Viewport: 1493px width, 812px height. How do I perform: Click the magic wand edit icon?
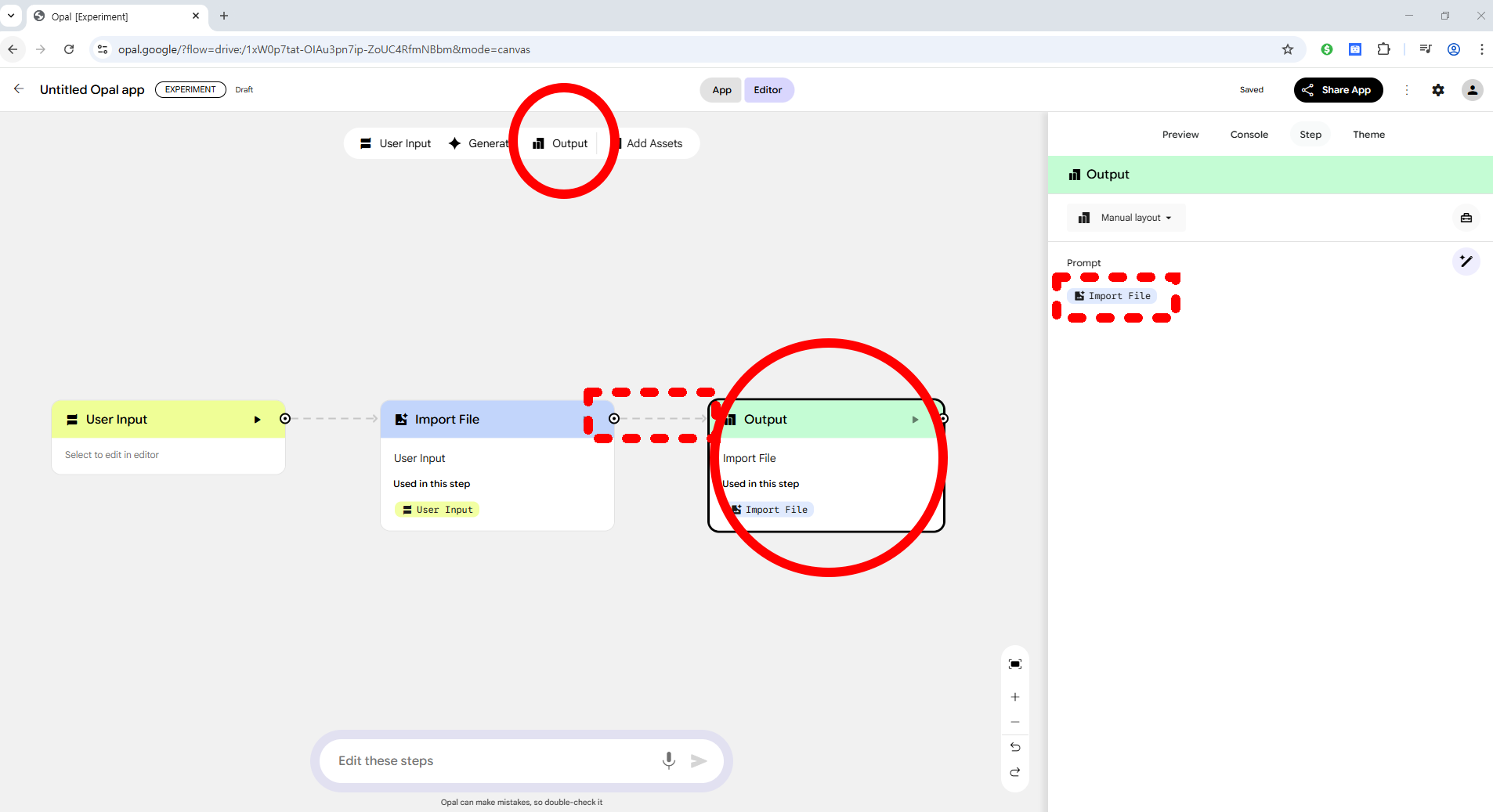(x=1466, y=262)
